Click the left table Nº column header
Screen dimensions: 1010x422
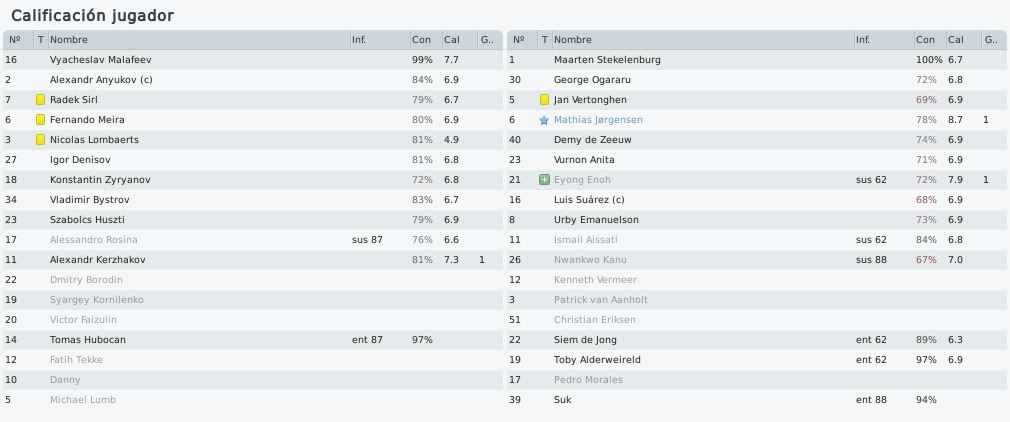pos(18,40)
